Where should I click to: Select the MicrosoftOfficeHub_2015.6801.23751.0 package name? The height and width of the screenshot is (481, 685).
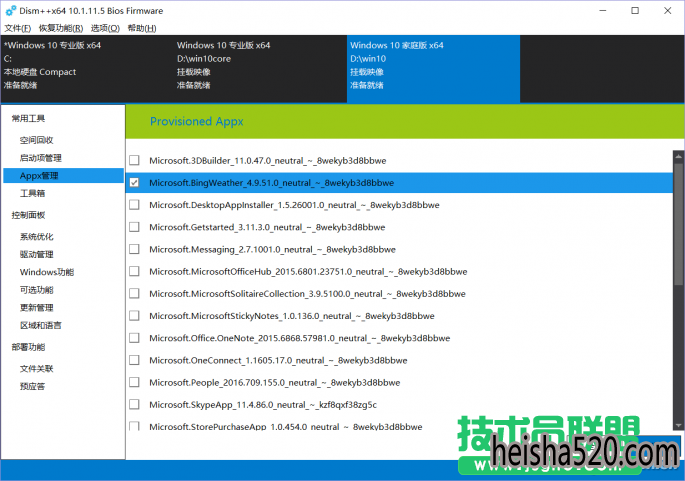coord(308,272)
